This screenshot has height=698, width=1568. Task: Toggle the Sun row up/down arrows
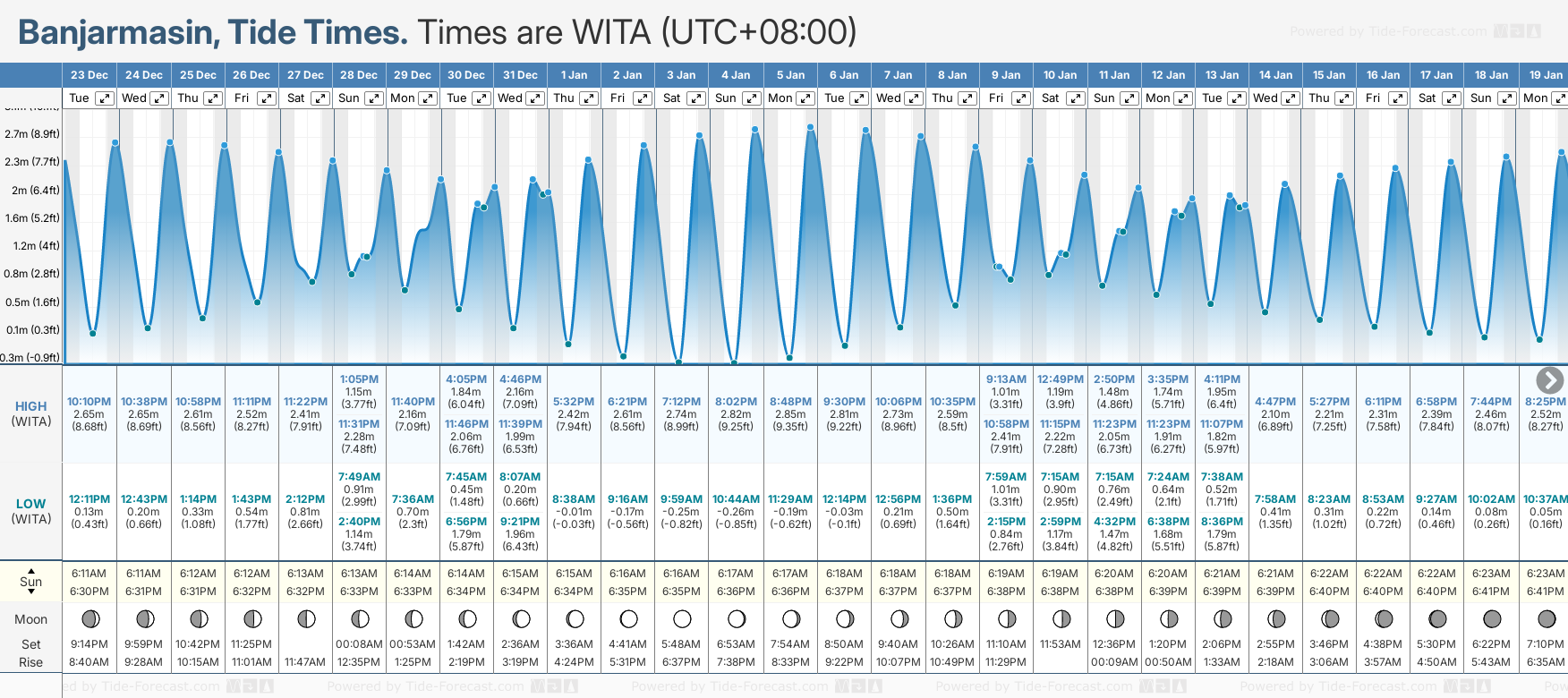31,582
